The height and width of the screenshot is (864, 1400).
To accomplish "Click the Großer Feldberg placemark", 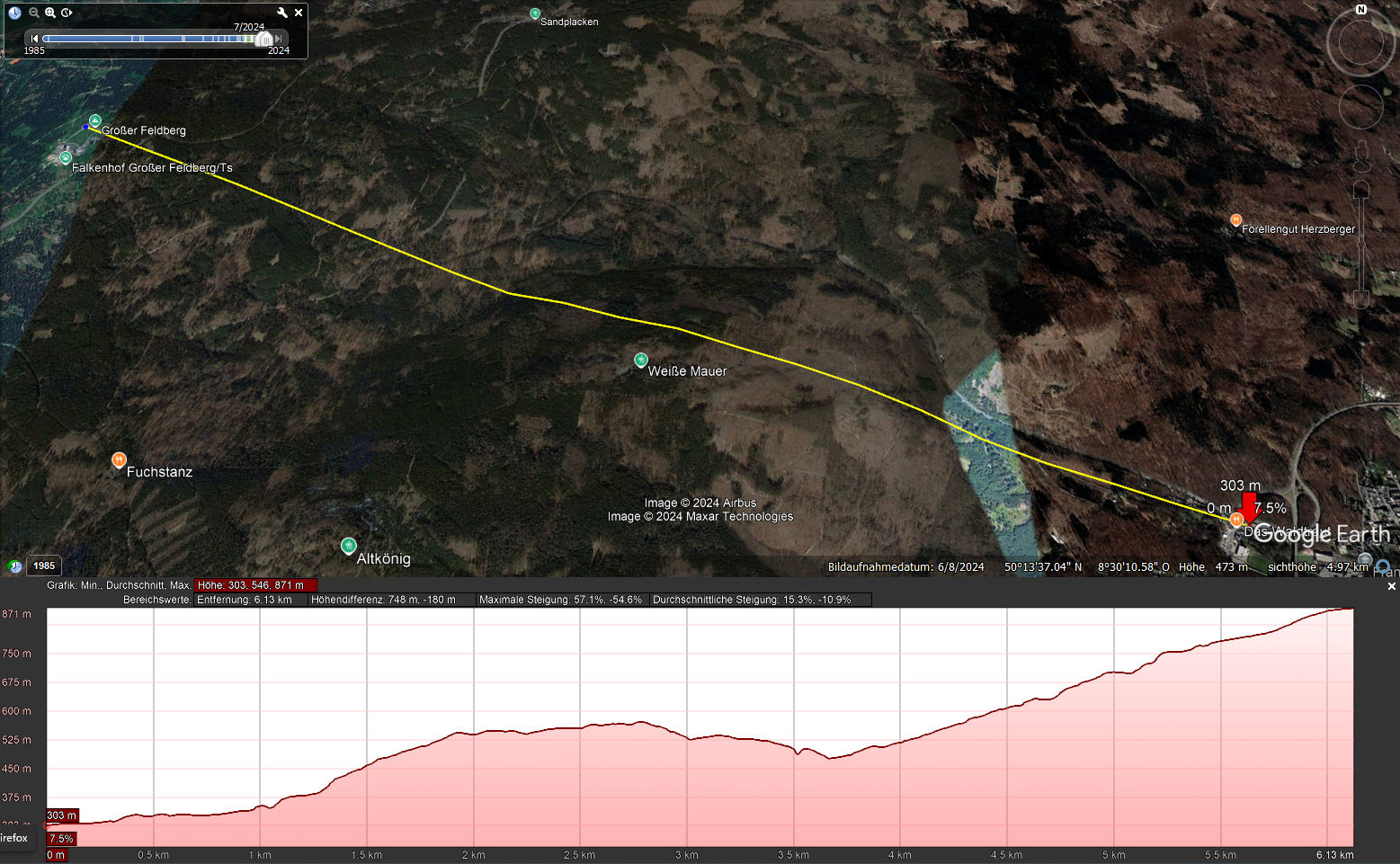I will click(x=95, y=121).
